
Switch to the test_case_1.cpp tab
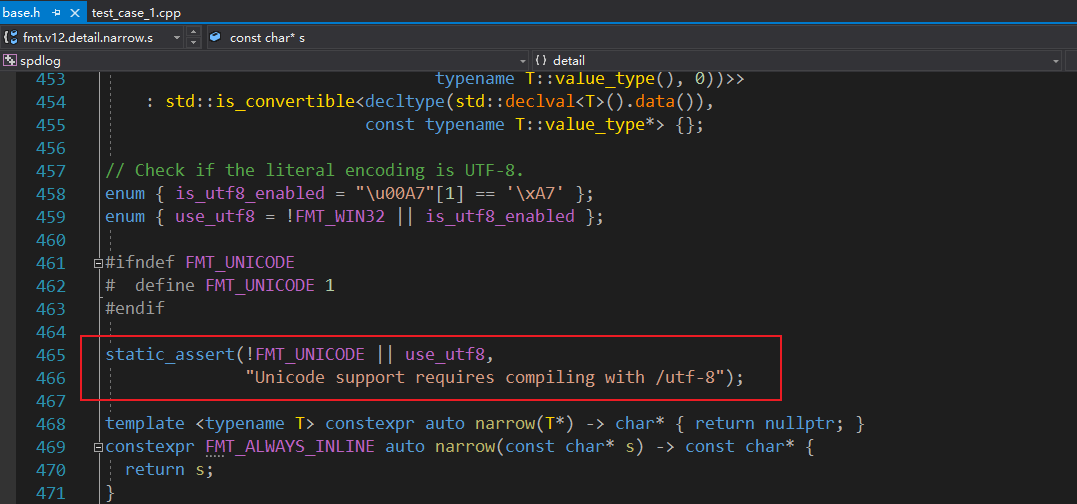136,13
